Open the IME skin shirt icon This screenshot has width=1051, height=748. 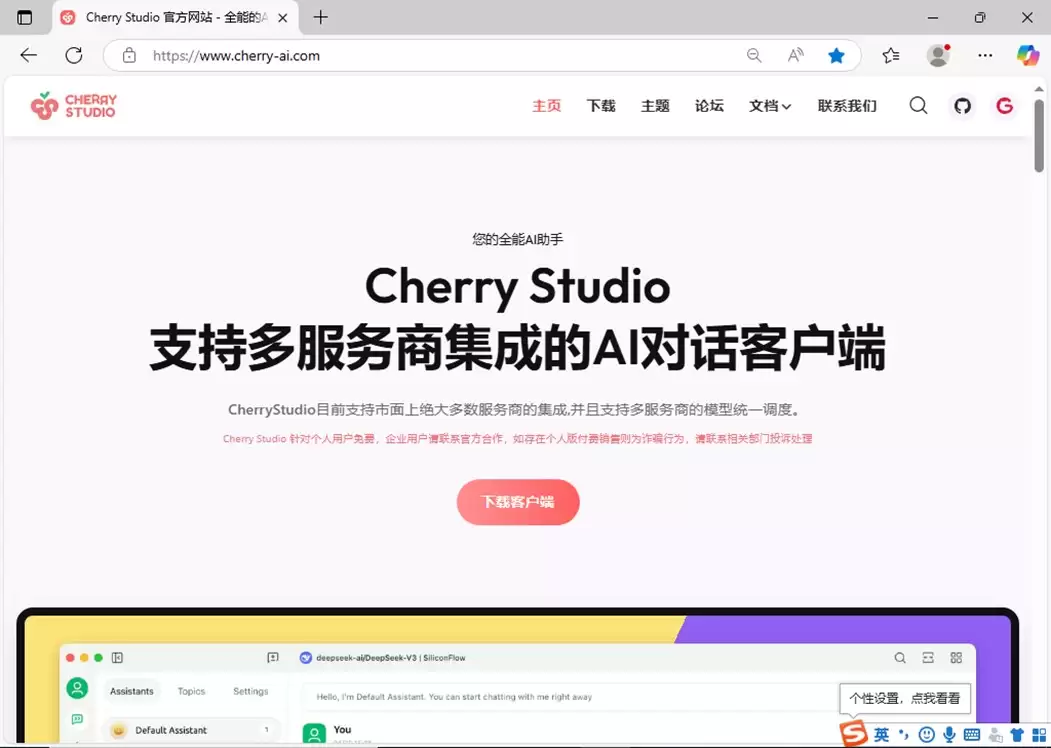pyautogui.click(x=1017, y=735)
